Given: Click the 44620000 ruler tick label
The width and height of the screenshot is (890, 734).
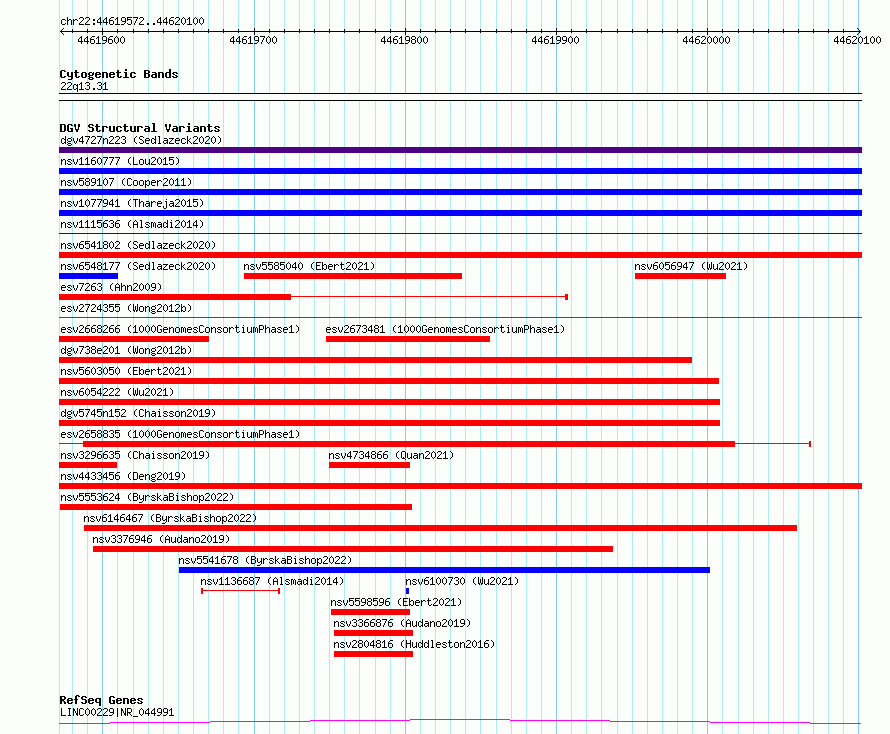Looking at the screenshot, I should click(706, 40).
